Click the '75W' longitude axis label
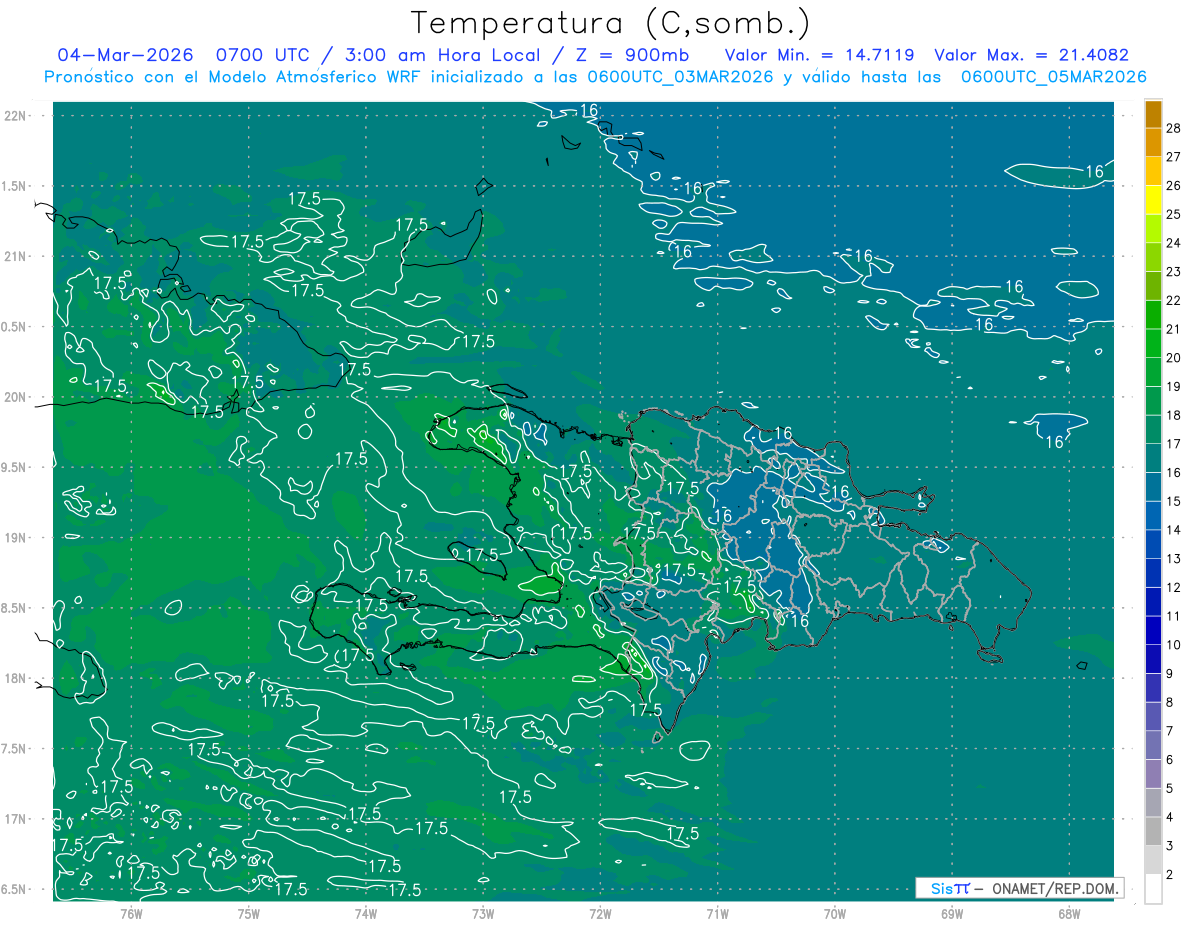Viewport: 1200px width, 927px height. (249, 913)
